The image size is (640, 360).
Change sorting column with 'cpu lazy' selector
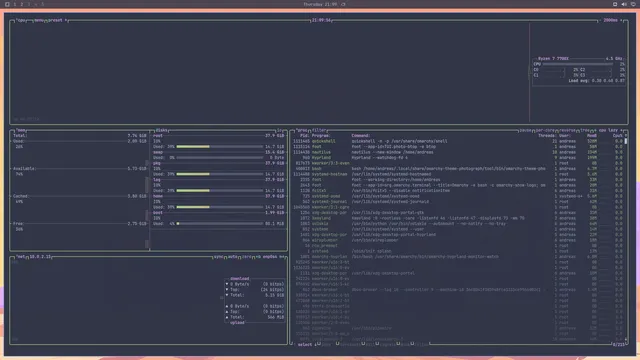click(608, 131)
